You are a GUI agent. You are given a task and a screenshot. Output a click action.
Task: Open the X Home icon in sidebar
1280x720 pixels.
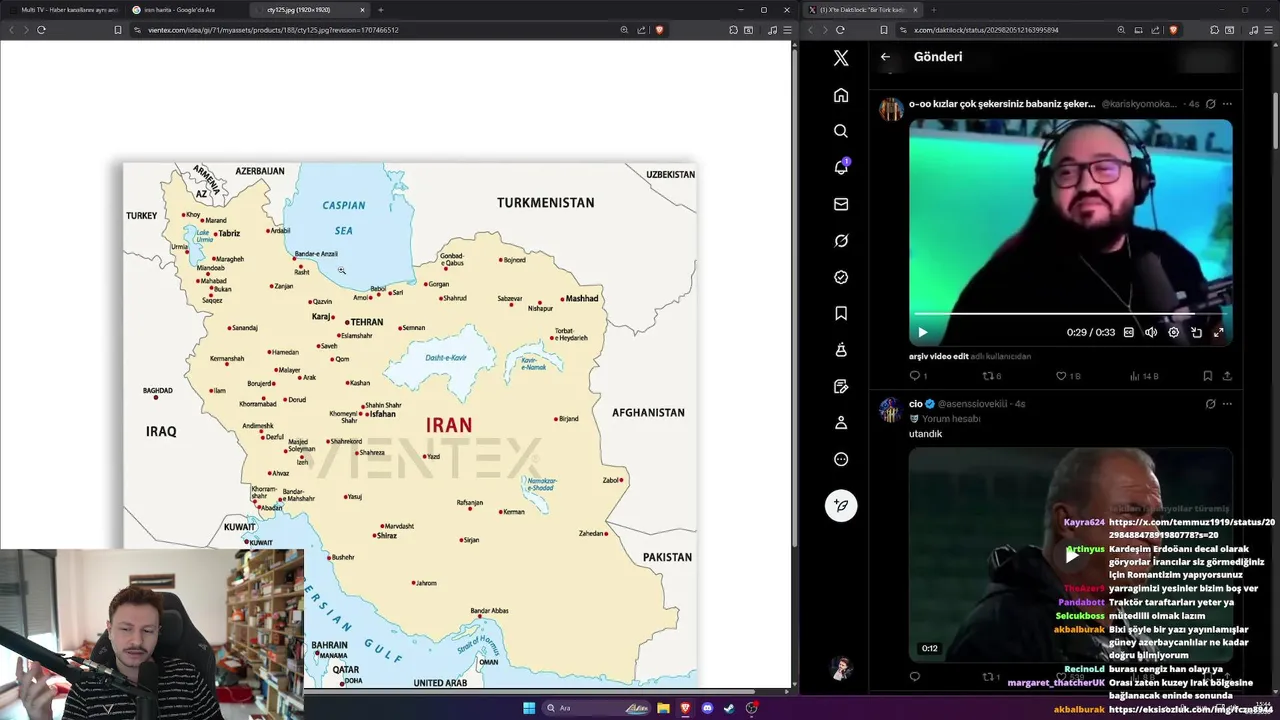[841, 95]
